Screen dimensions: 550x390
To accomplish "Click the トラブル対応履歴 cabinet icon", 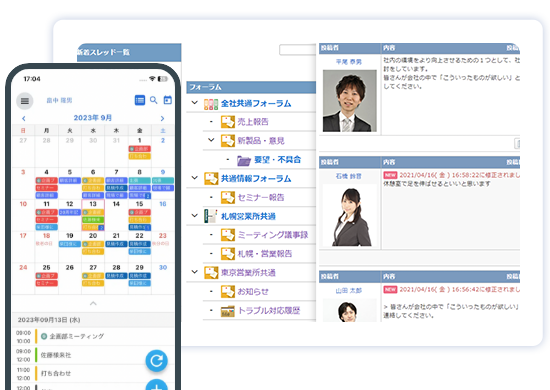I will point(227,311).
